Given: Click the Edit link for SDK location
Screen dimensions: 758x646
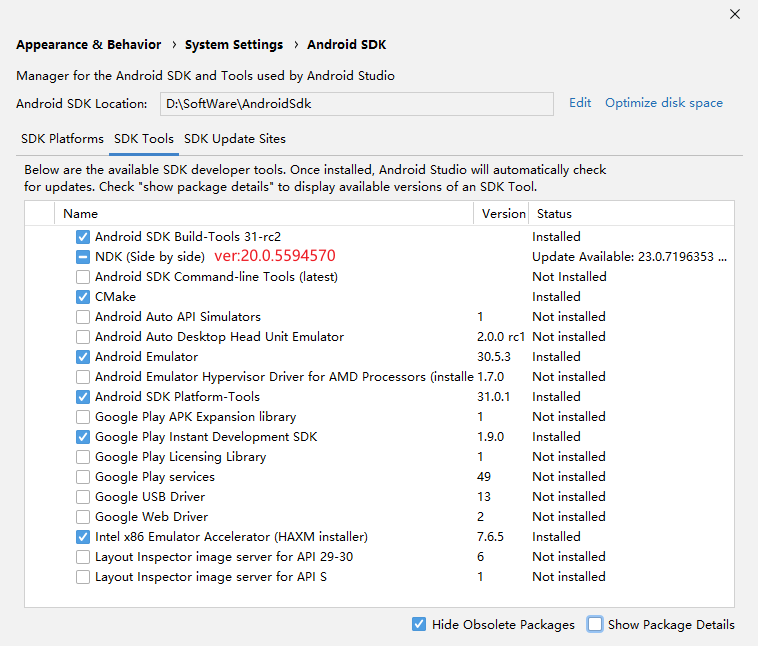Looking at the screenshot, I should click(580, 103).
